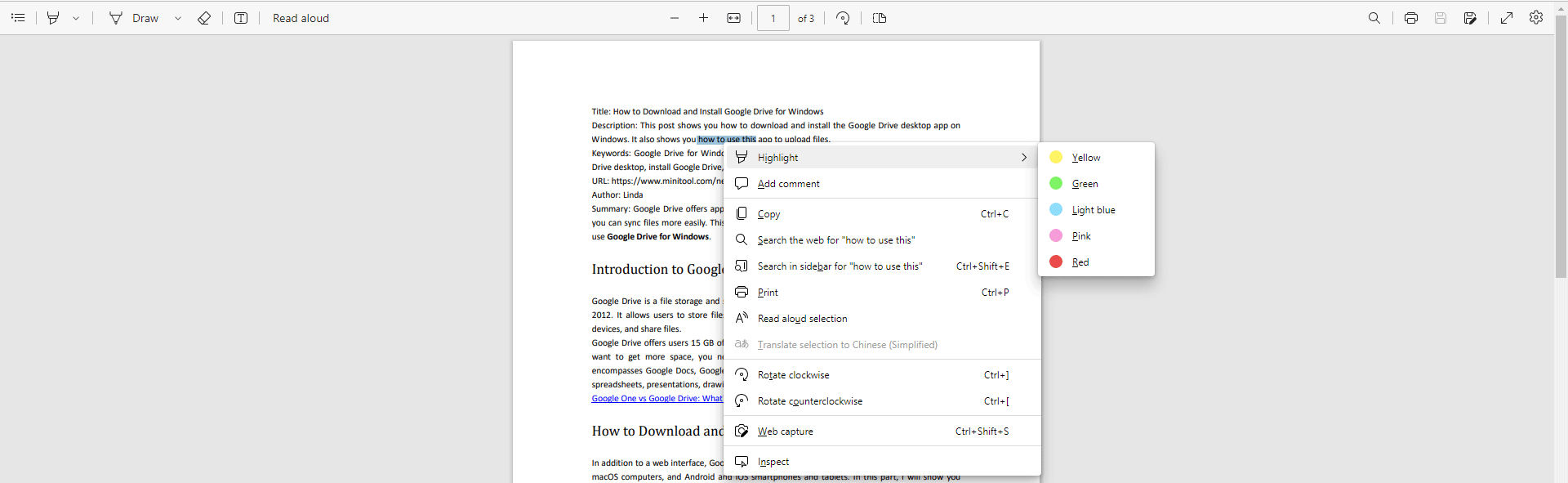Expand the Highlight submenu chevron
Screen dimensions: 1568x483
1024,158
